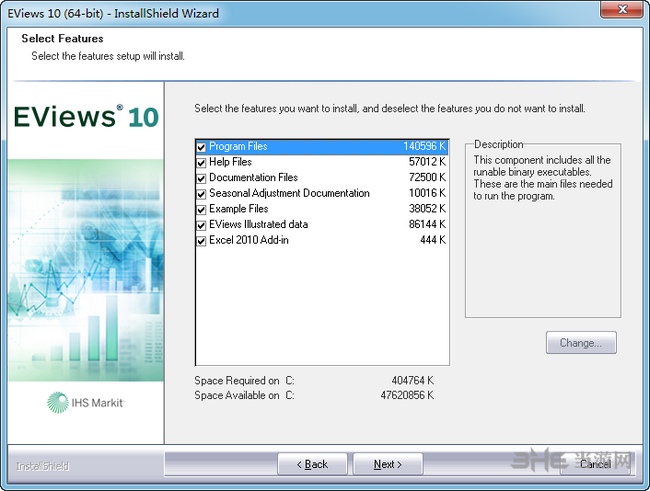Select the Example Files row label
Screen dimensions: 650x491
238,209
